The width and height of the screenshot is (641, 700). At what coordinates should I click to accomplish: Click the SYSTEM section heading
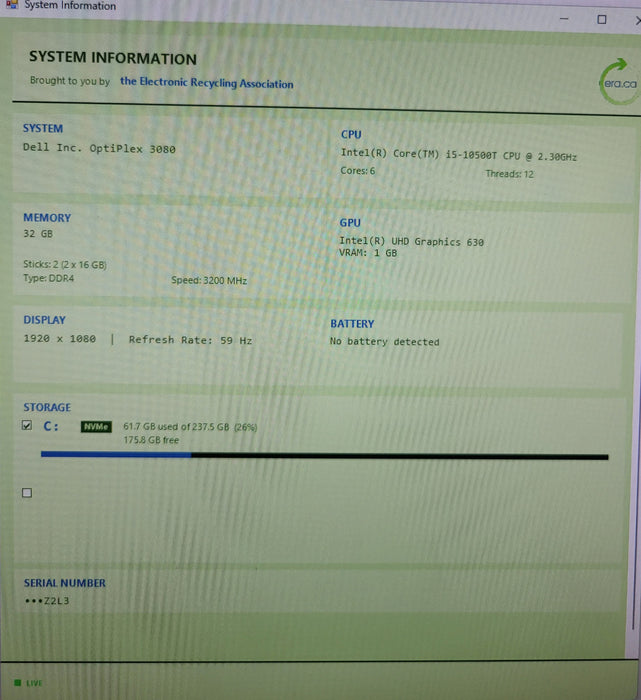[x=43, y=129]
